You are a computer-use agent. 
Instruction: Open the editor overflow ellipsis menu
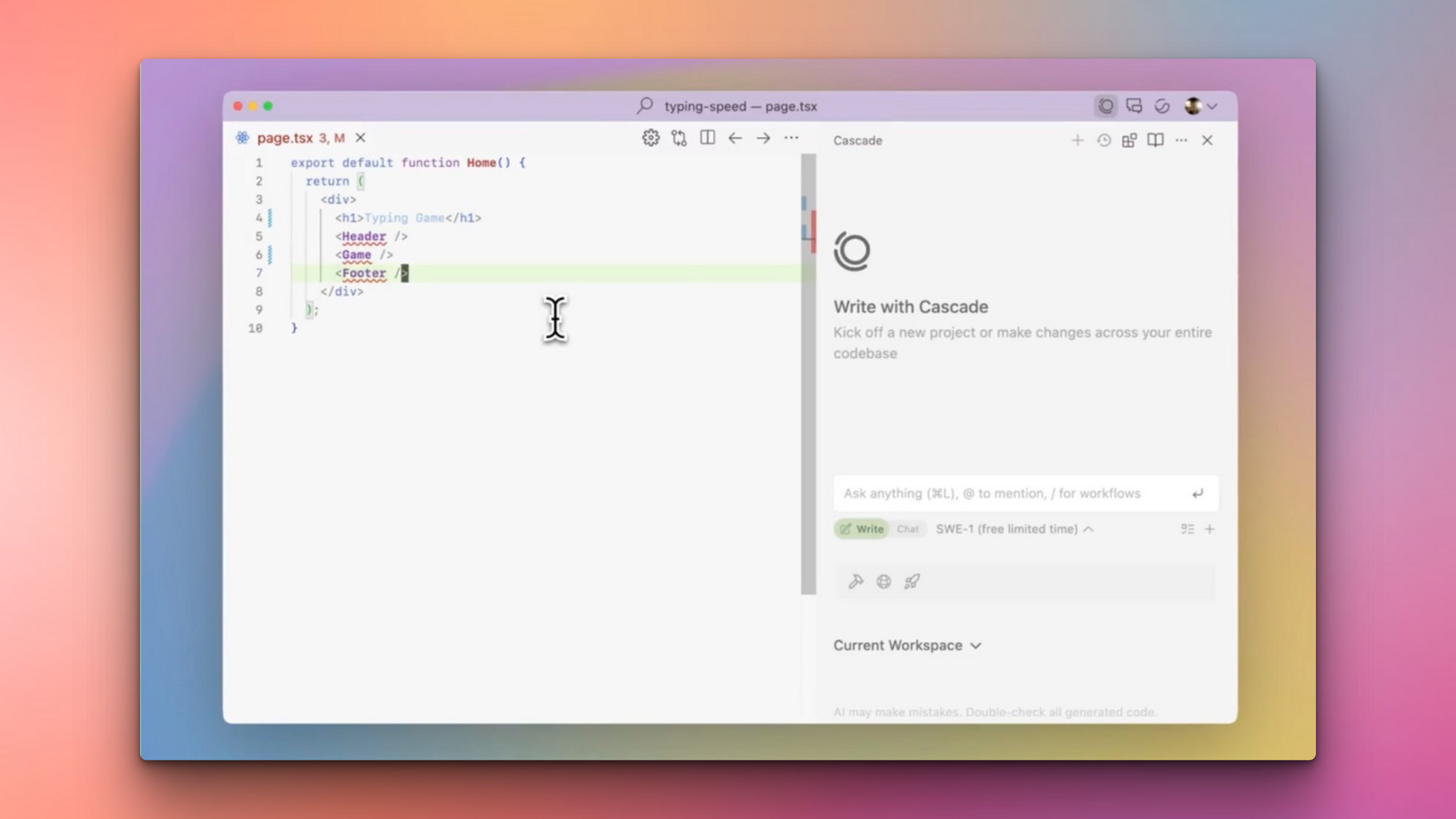(x=791, y=138)
